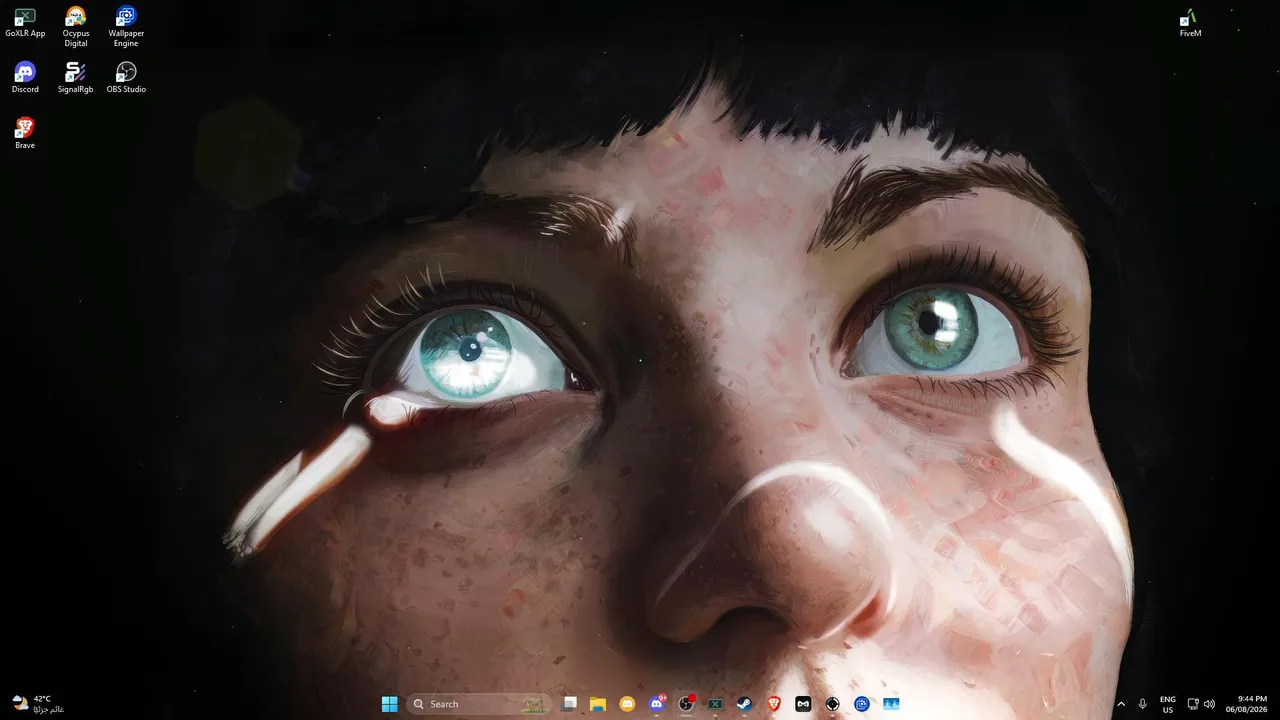Open File Explorer from the taskbar

coord(598,704)
